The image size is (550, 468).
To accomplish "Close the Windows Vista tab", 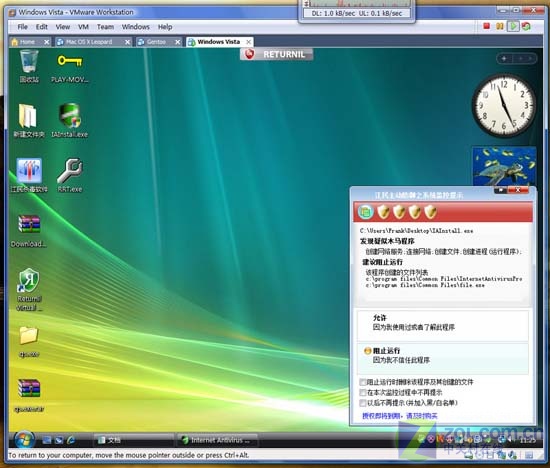I will [x=249, y=42].
